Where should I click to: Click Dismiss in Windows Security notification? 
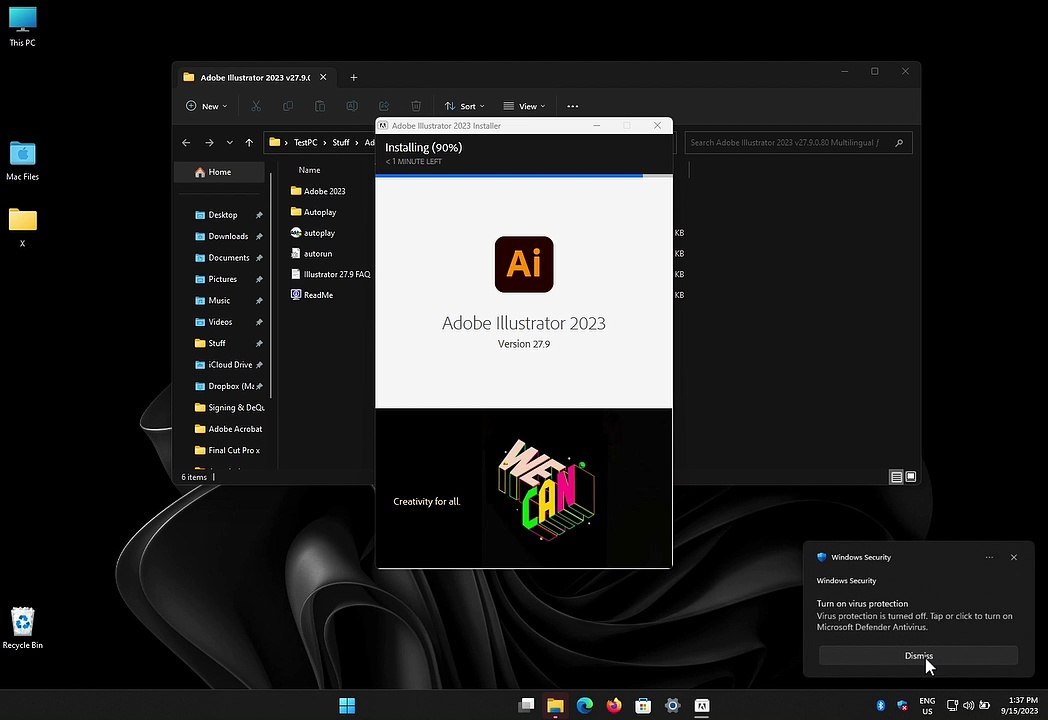point(918,655)
